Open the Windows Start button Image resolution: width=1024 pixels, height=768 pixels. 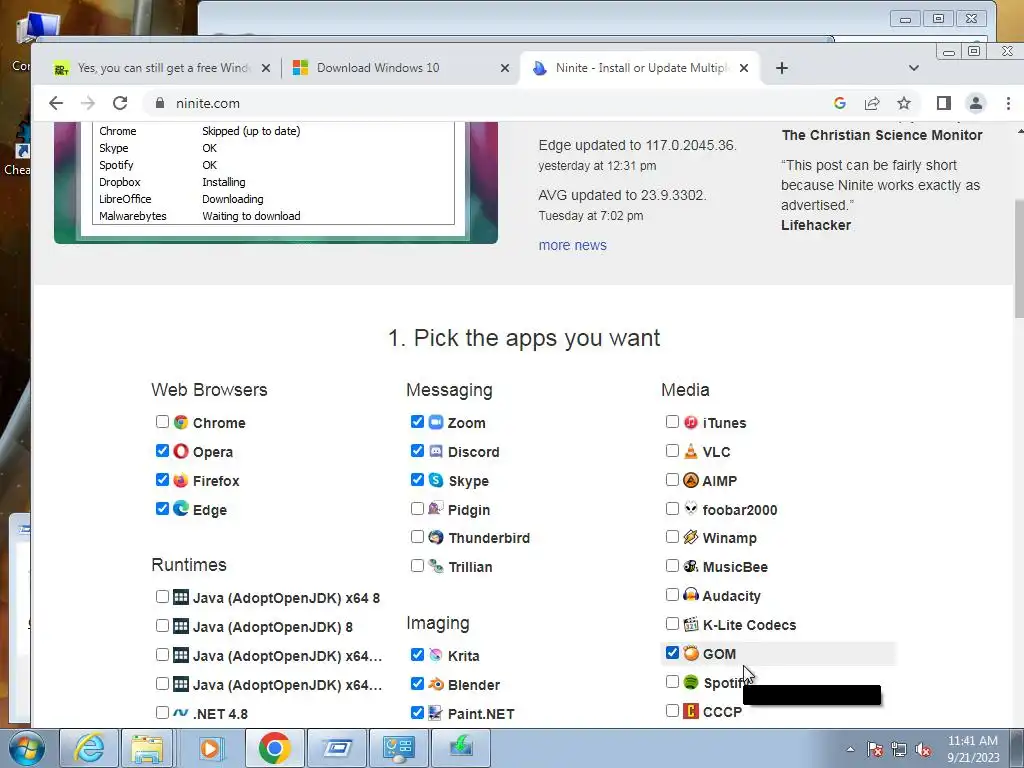27,748
